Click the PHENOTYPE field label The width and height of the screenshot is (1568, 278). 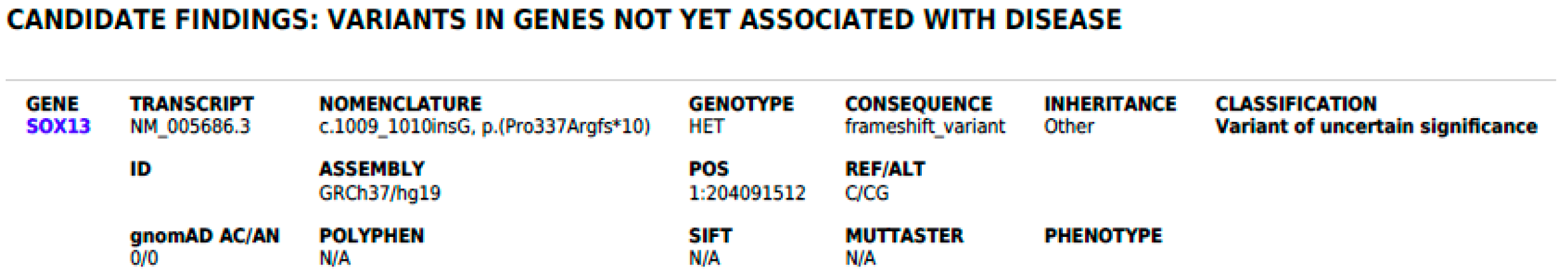(1103, 236)
